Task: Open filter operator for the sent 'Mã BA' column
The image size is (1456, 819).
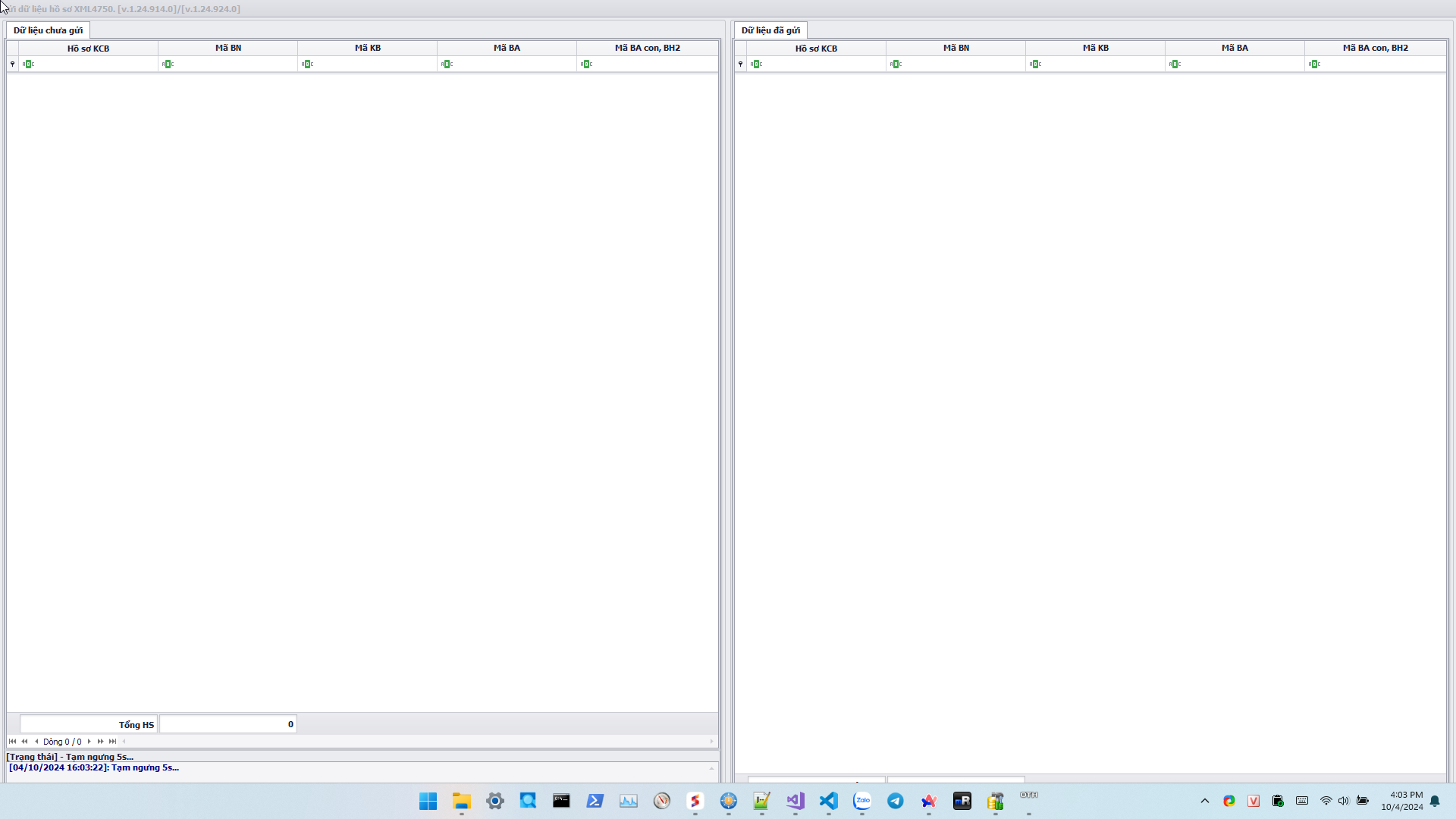Action: click(x=1175, y=64)
